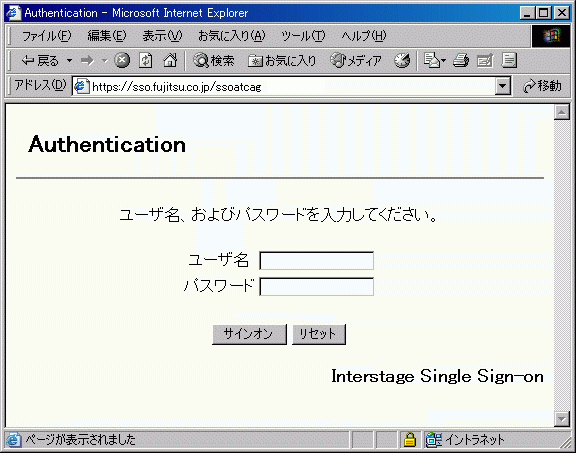Click the SSL lock icon in status bar
This screenshot has height=453, width=576.
coord(410,439)
